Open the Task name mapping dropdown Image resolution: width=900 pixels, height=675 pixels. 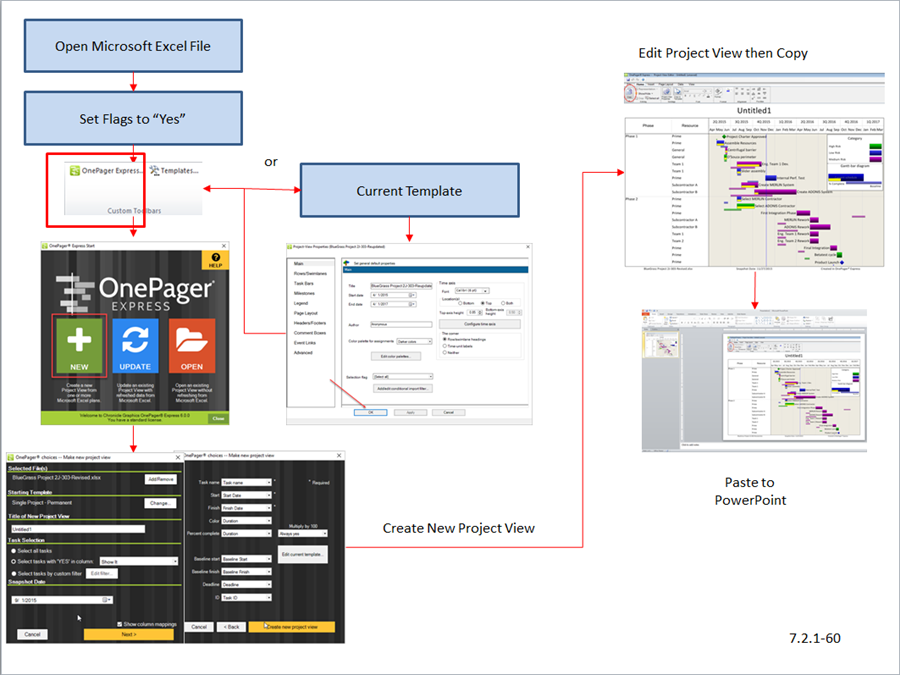pyautogui.click(x=245, y=483)
